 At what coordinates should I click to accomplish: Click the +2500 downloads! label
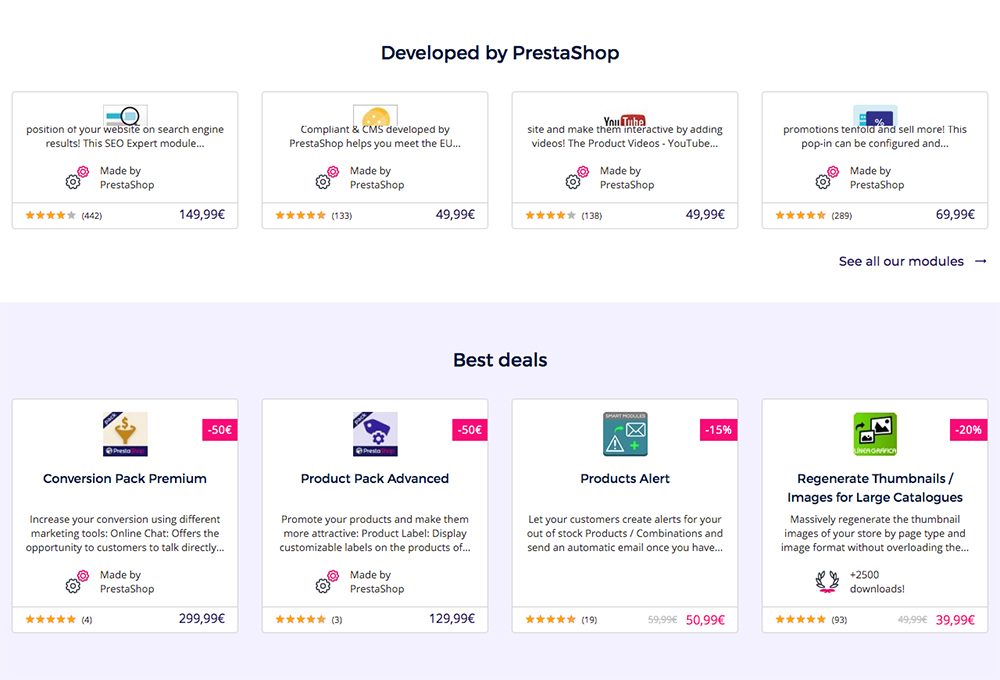point(877,582)
